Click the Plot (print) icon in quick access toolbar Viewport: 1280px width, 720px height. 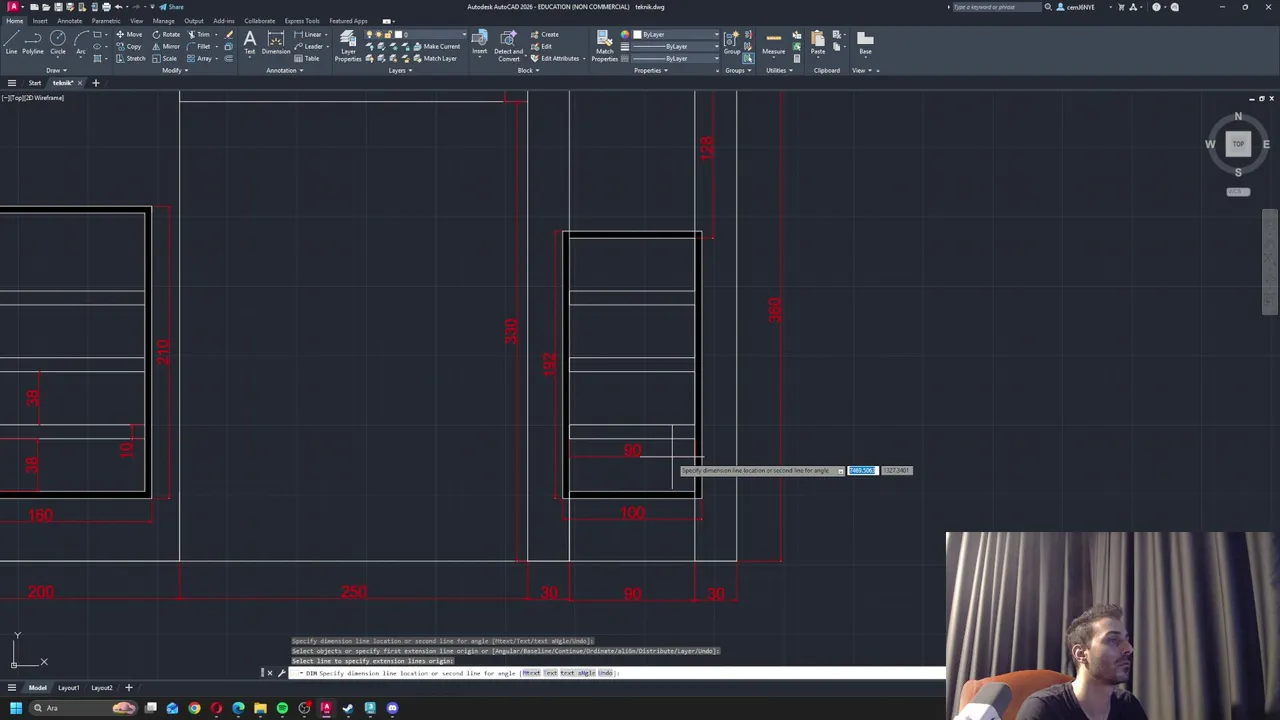pos(106,7)
